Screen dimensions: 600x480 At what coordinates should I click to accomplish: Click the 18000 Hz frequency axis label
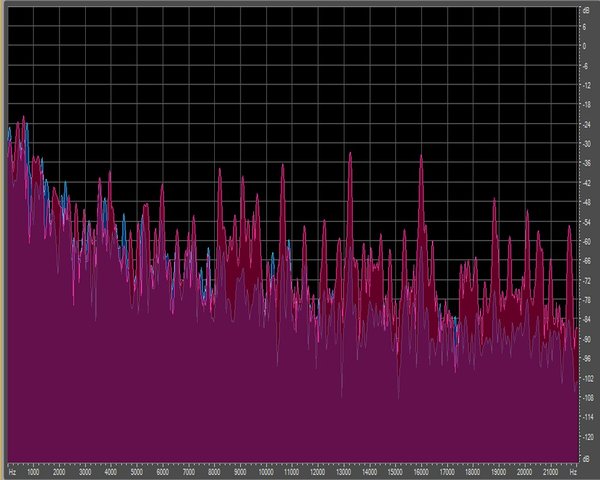coord(473,472)
